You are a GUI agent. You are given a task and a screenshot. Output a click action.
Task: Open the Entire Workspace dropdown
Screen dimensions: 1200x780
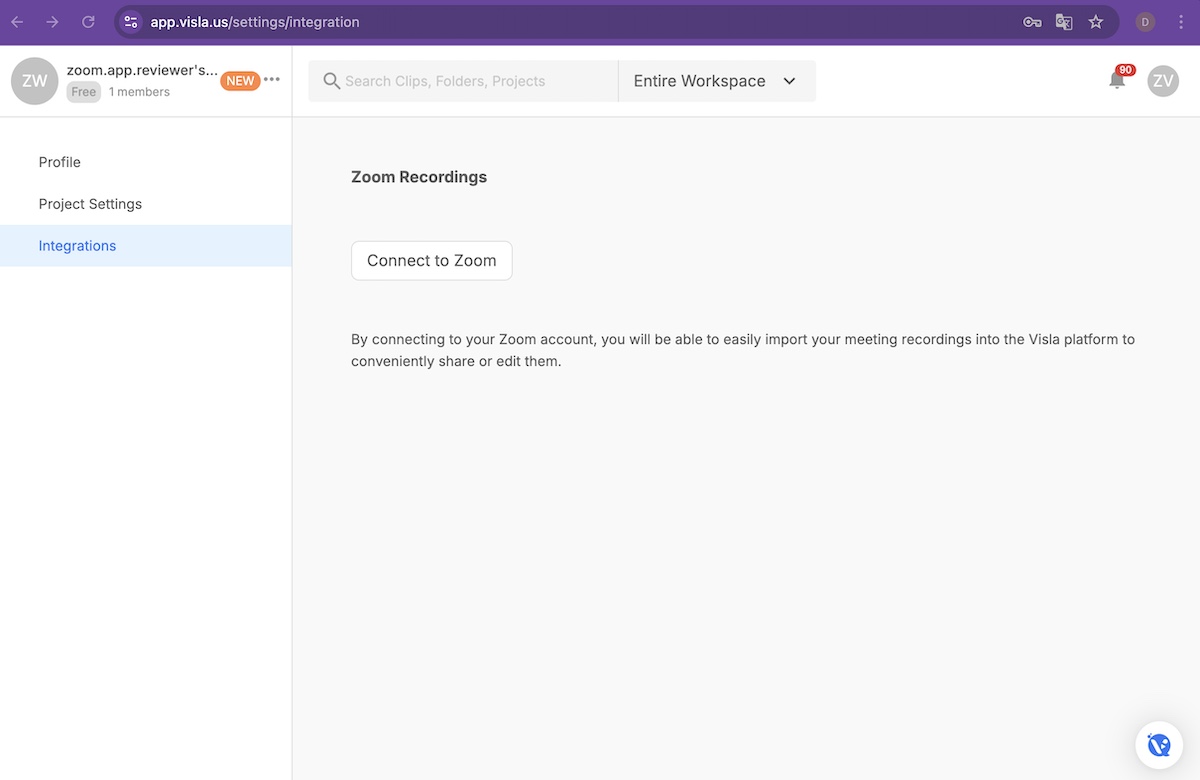tap(717, 81)
